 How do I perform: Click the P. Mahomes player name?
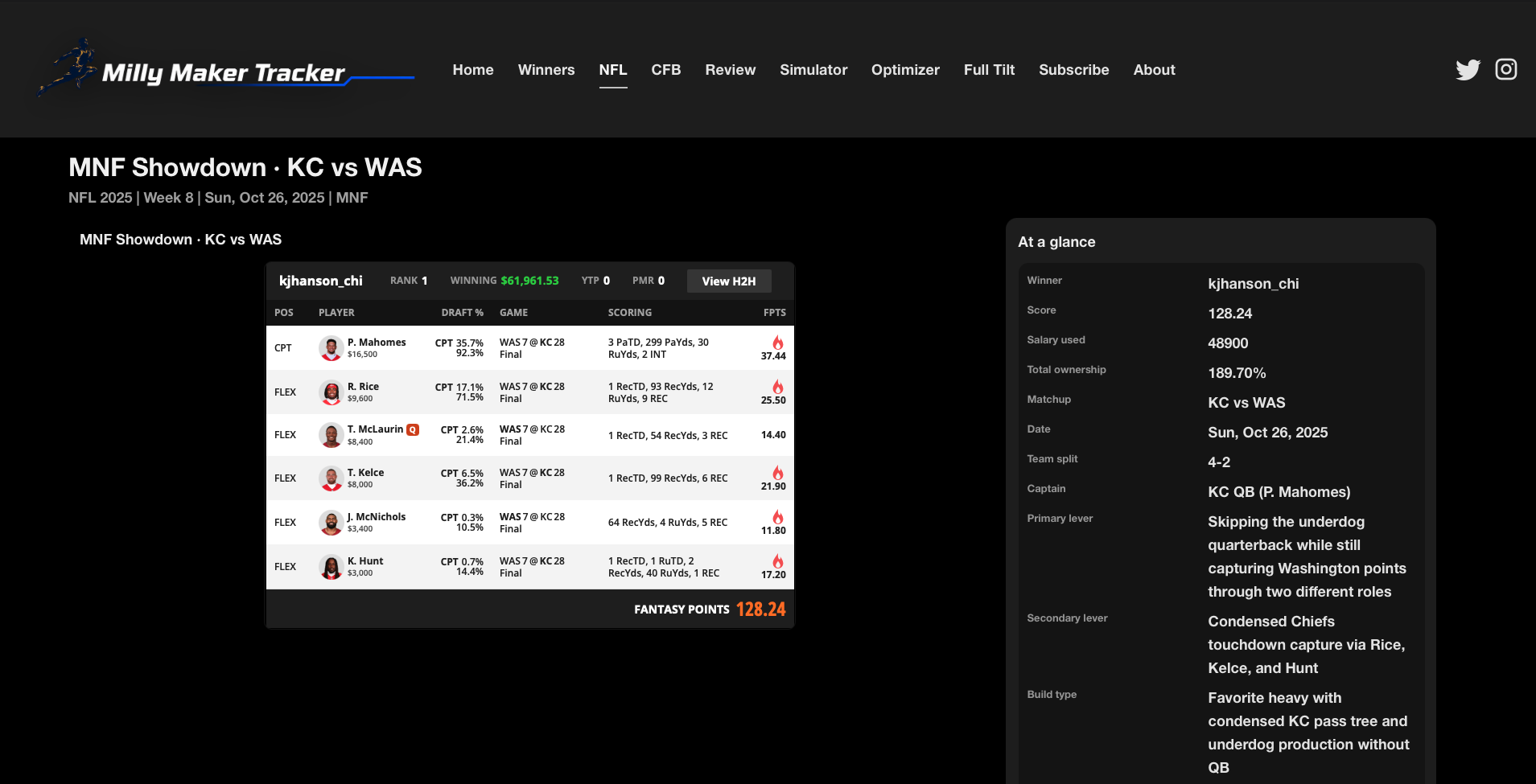(x=377, y=342)
